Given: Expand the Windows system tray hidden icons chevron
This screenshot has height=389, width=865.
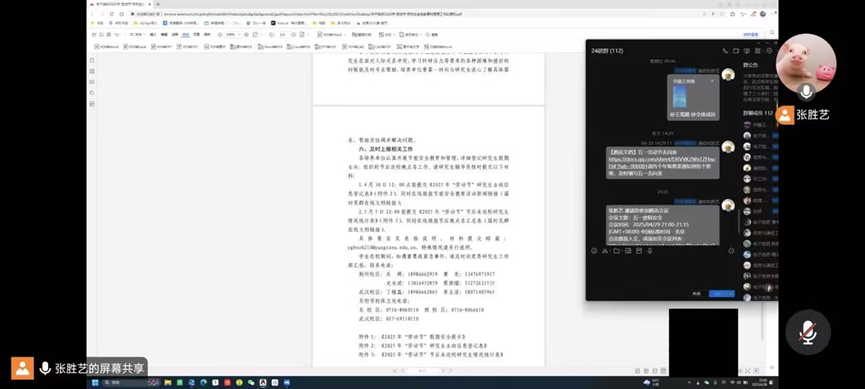Looking at the screenshot, I should (689, 382).
